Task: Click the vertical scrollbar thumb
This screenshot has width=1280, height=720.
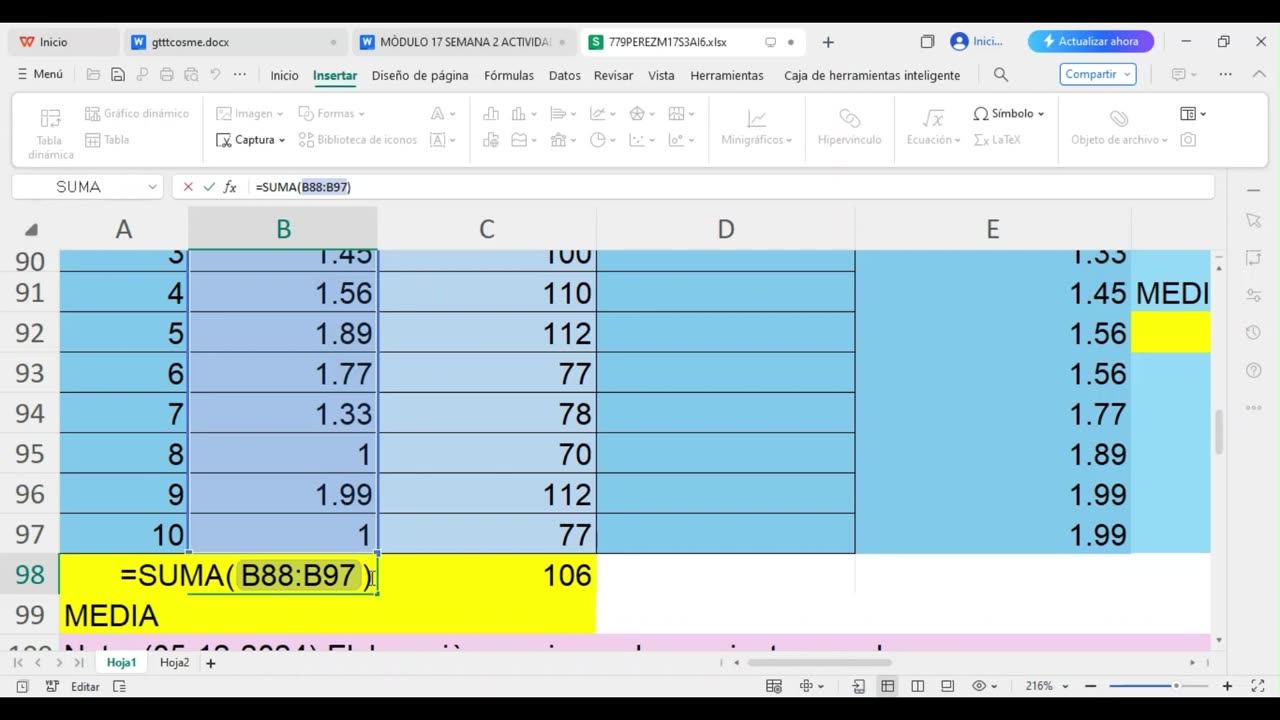Action: click(1219, 432)
